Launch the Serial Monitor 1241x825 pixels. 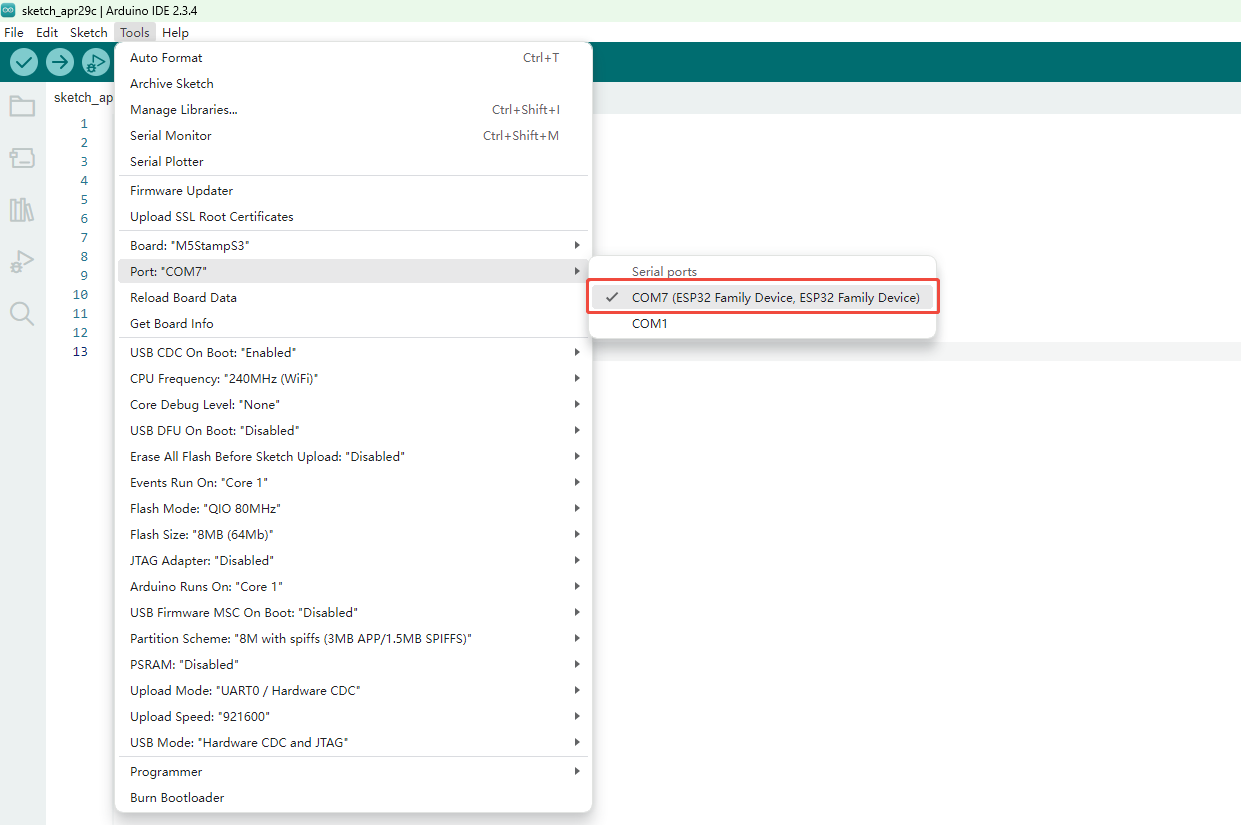point(354,136)
